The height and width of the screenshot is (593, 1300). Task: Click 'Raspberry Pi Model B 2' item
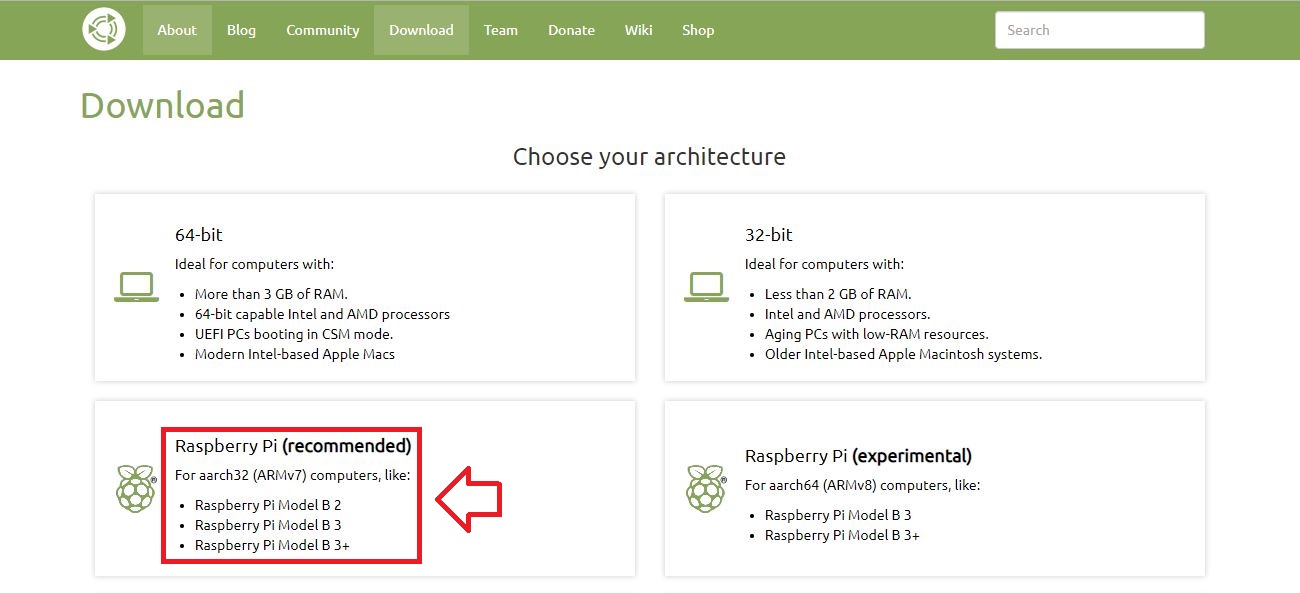pos(268,505)
